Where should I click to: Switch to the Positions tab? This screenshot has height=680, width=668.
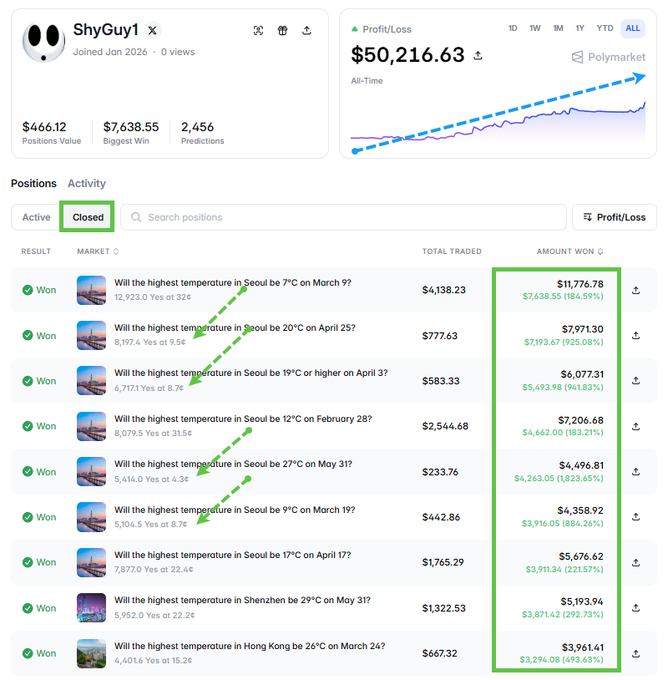click(34, 183)
